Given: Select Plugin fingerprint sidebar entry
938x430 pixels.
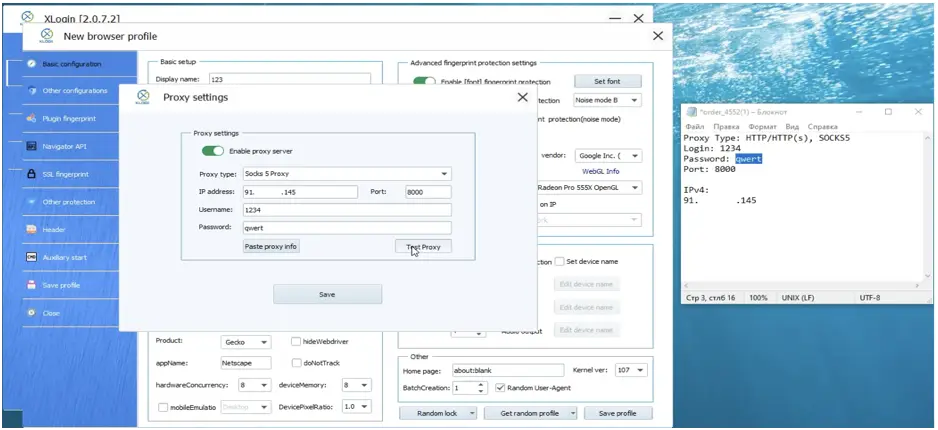Looking at the screenshot, I should pyautogui.click(x=69, y=119).
